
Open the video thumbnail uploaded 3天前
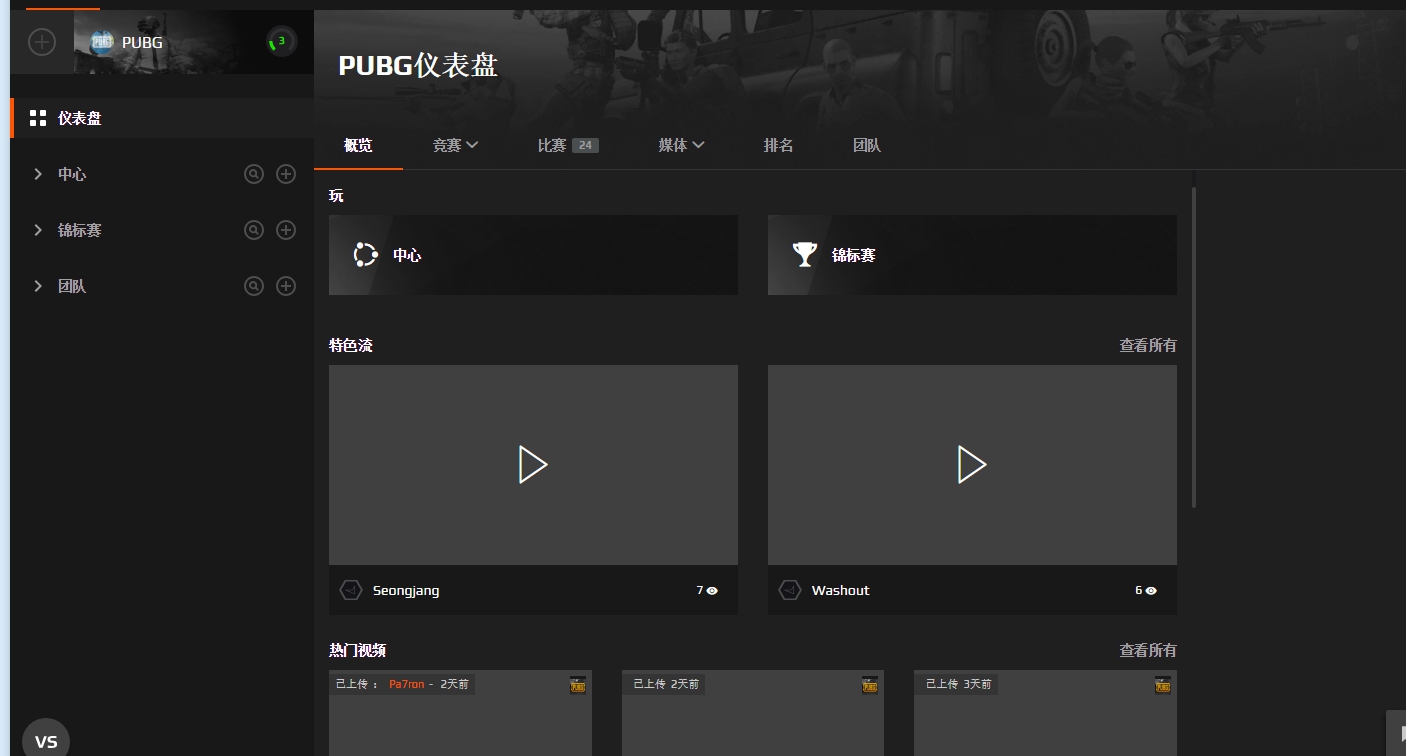tap(1045, 713)
